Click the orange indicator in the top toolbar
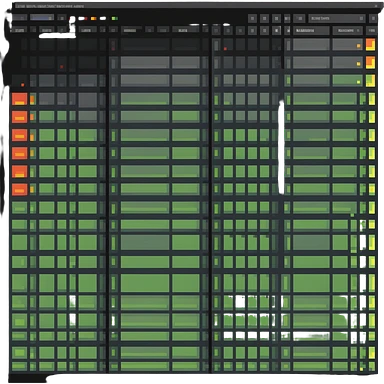The image size is (384, 384). click(x=94, y=19)
